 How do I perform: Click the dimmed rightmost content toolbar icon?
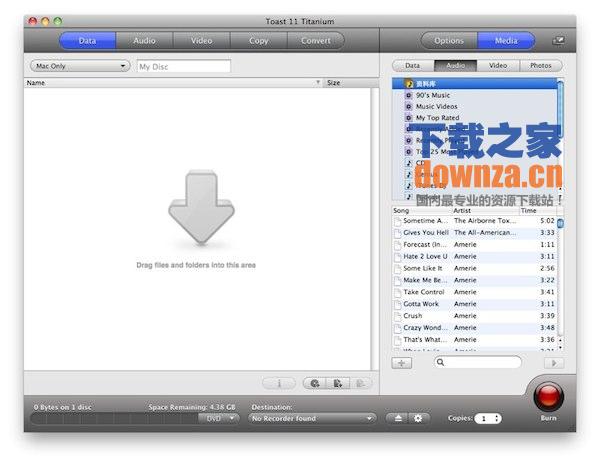click(360, 383)
